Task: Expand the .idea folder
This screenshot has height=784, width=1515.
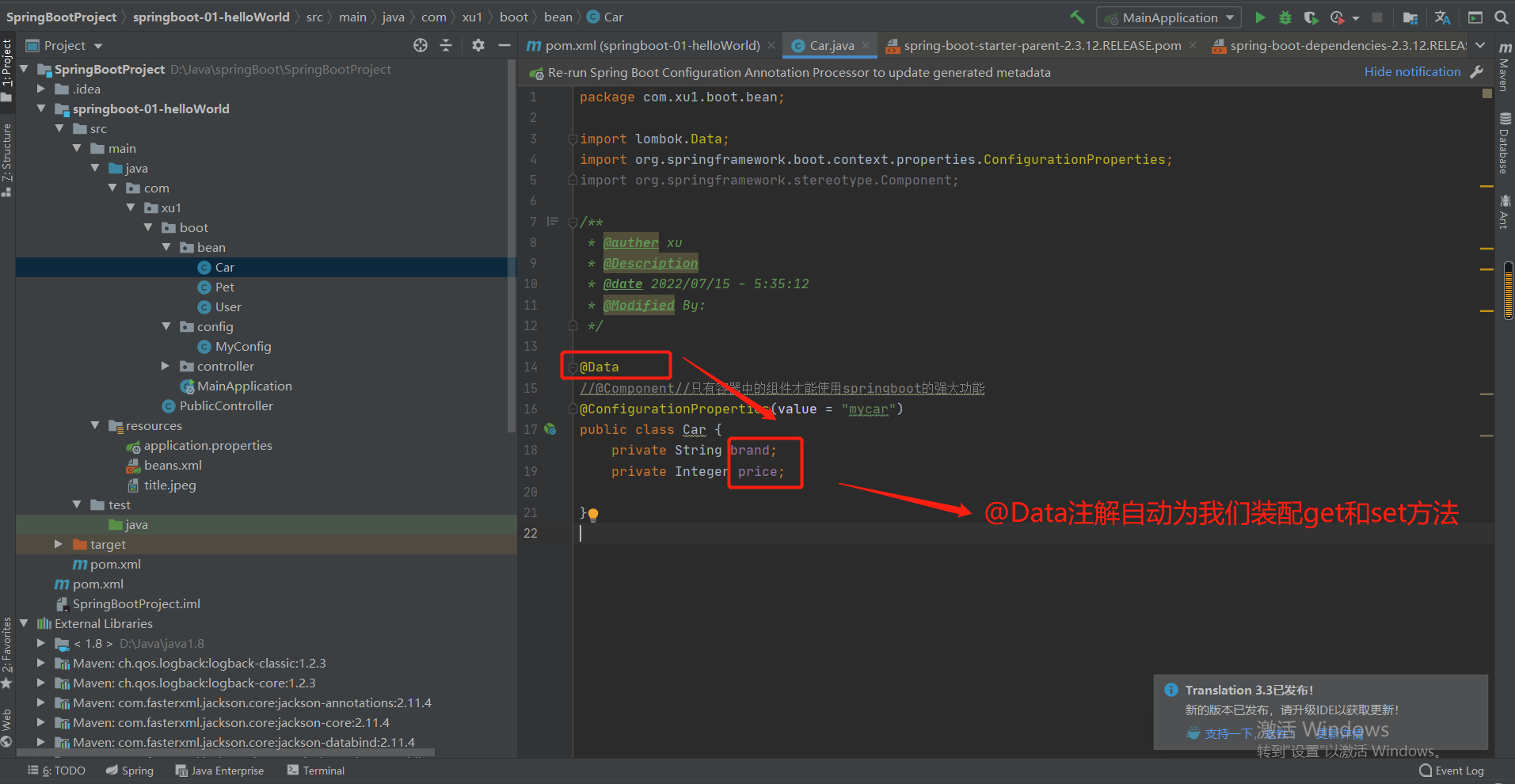Action: point(41,89)
